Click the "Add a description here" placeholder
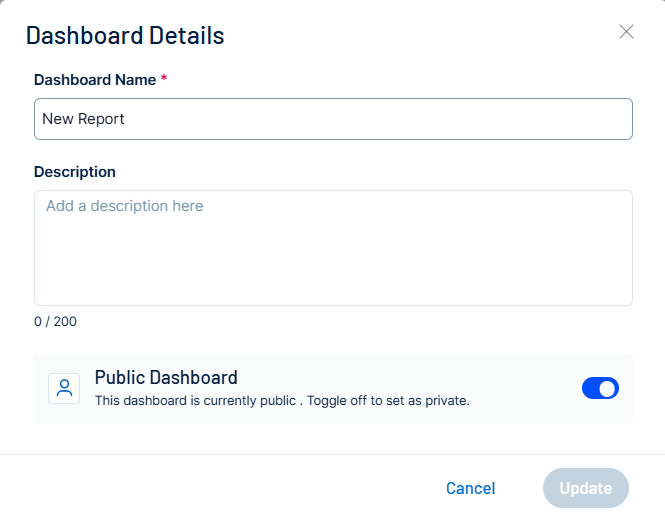 124,206
